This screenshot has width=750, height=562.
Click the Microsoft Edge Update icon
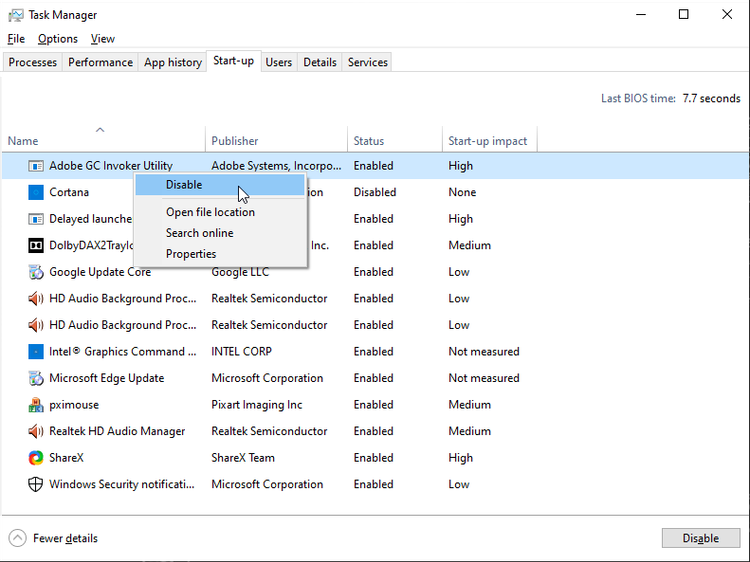36,378
